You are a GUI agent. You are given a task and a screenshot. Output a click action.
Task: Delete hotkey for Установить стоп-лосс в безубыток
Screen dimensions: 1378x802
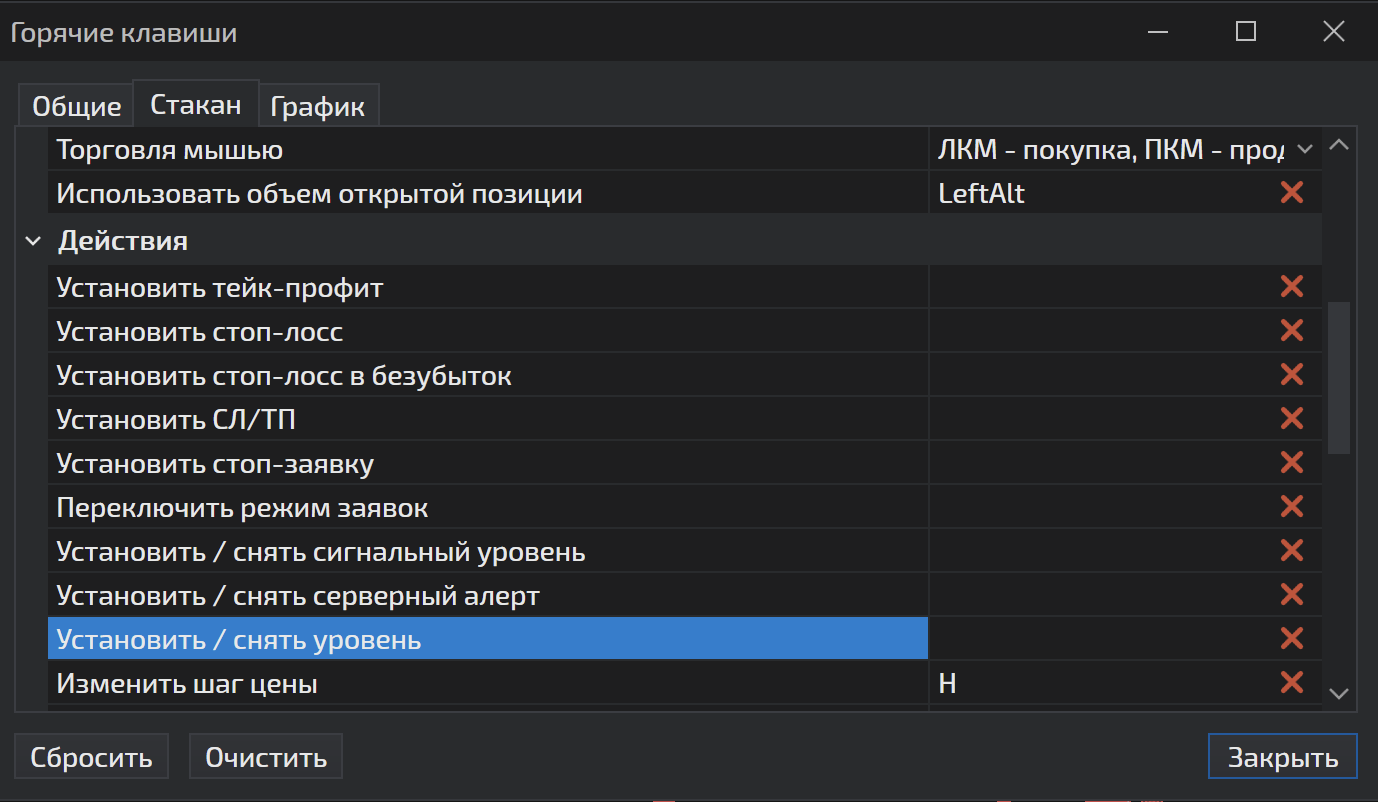[1291, 375]
